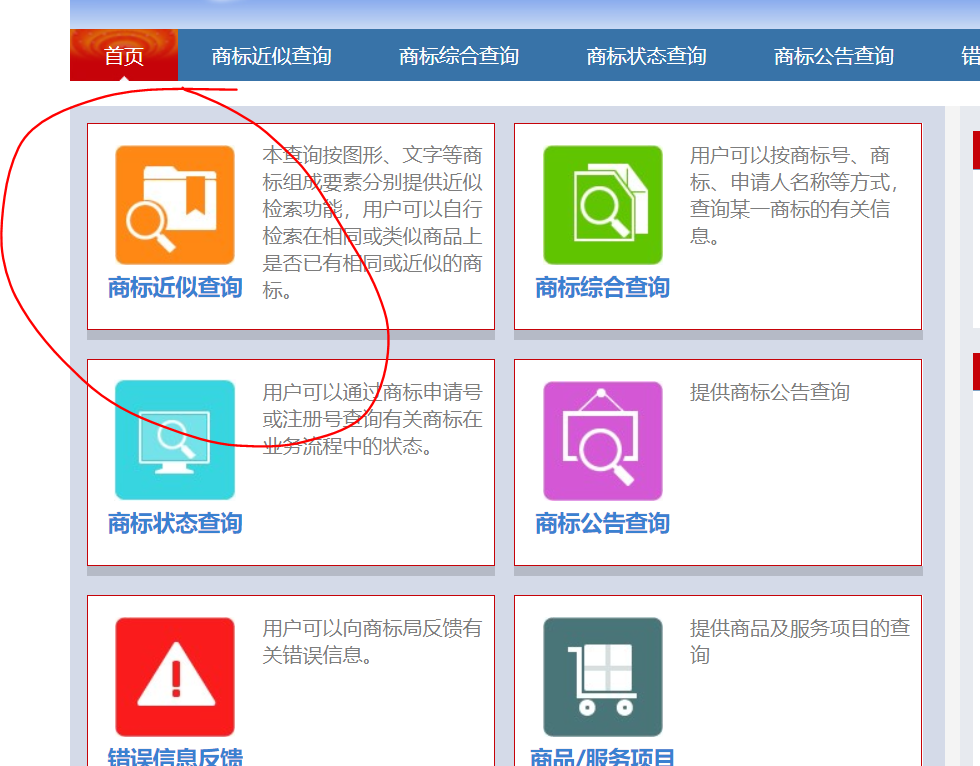Click the red strip on the right edge
Image resolution: width=980 pixels, height=766 pixels.
coord(975,150)
